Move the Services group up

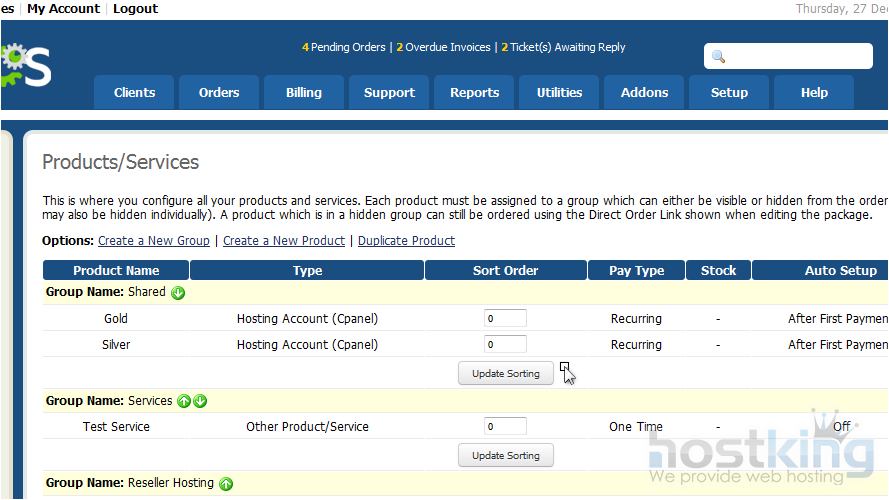point(184,401)
